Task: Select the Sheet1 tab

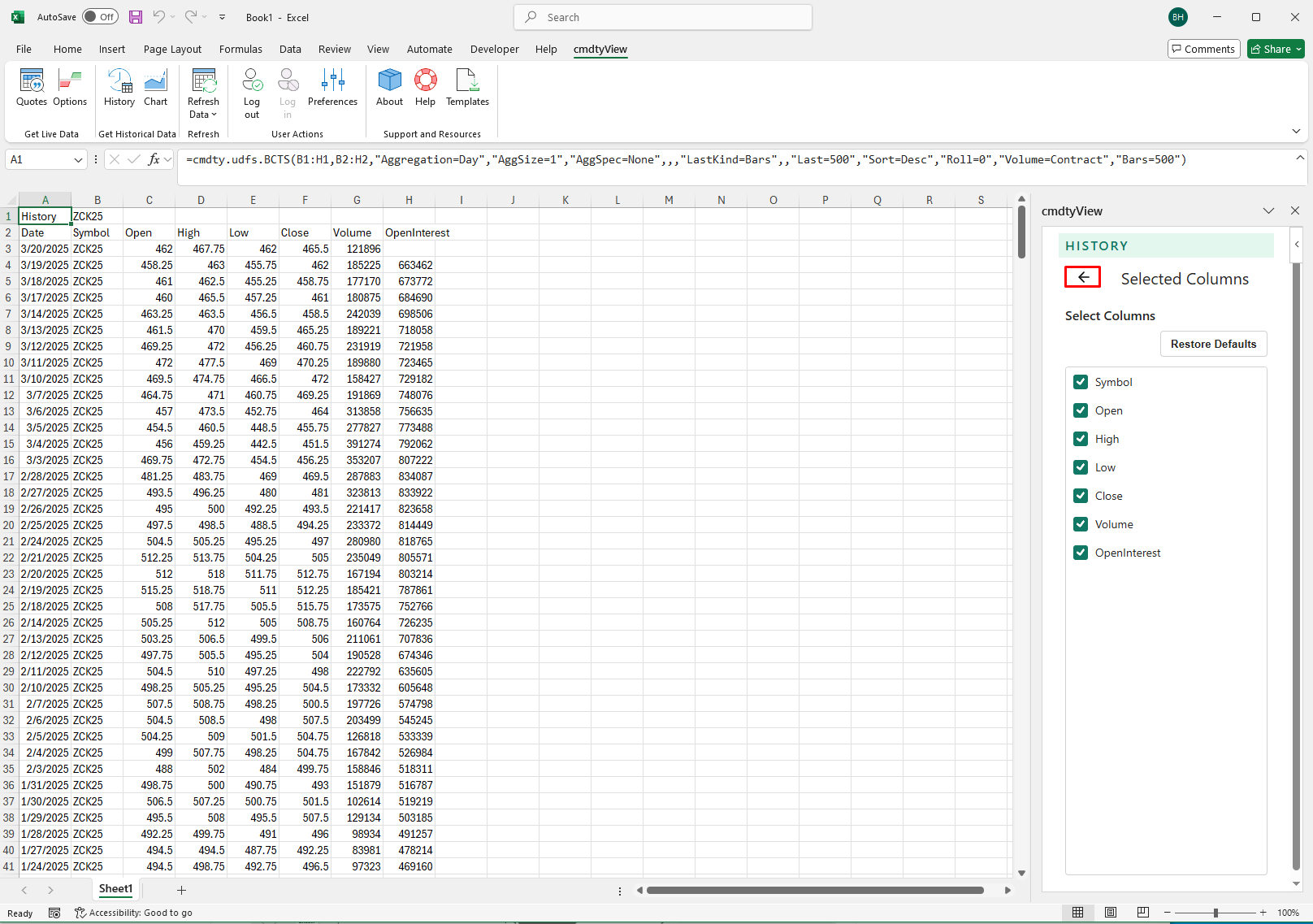Action: pos(115,889)
